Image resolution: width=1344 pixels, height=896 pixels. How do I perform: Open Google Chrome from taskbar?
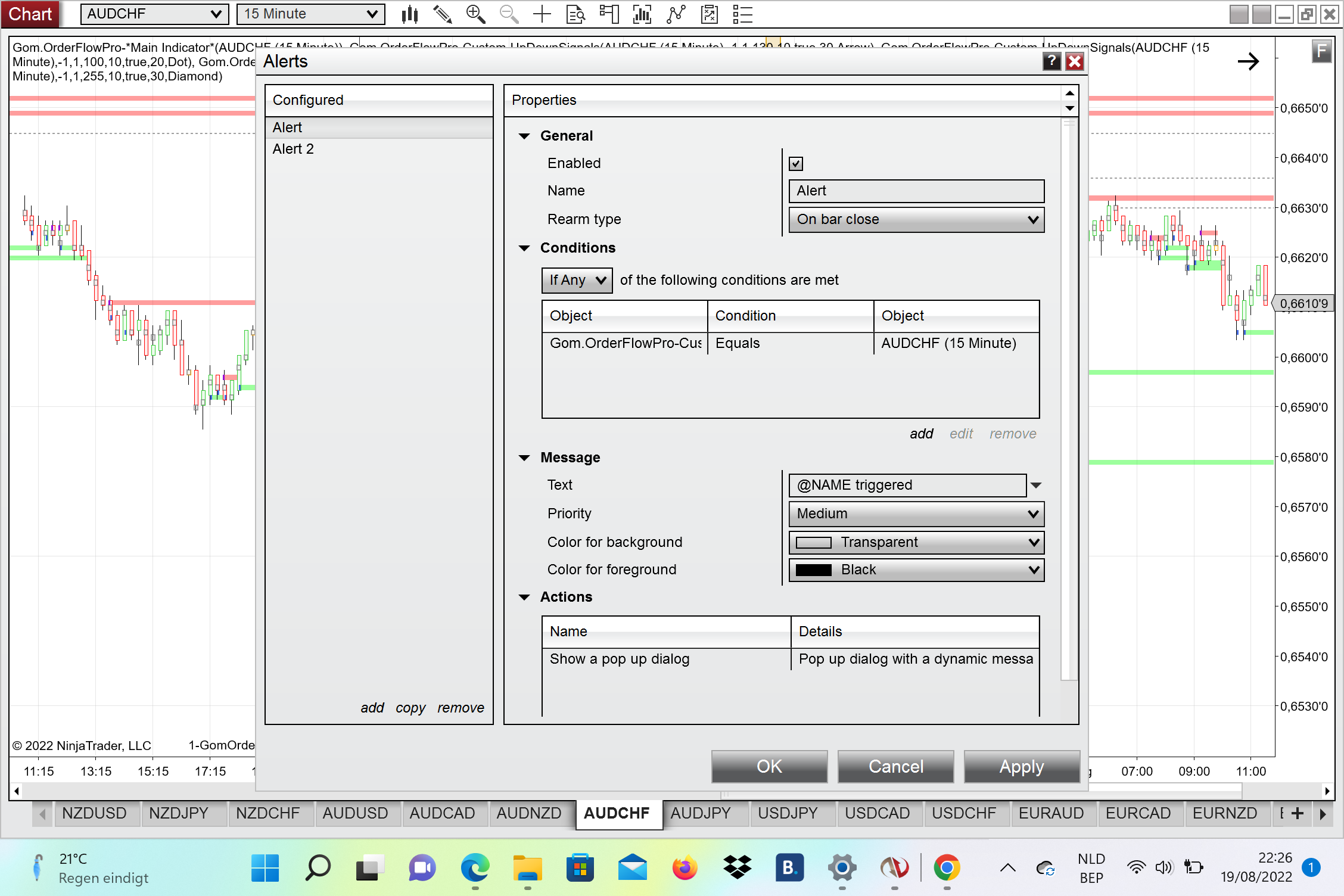click(947, 868)
